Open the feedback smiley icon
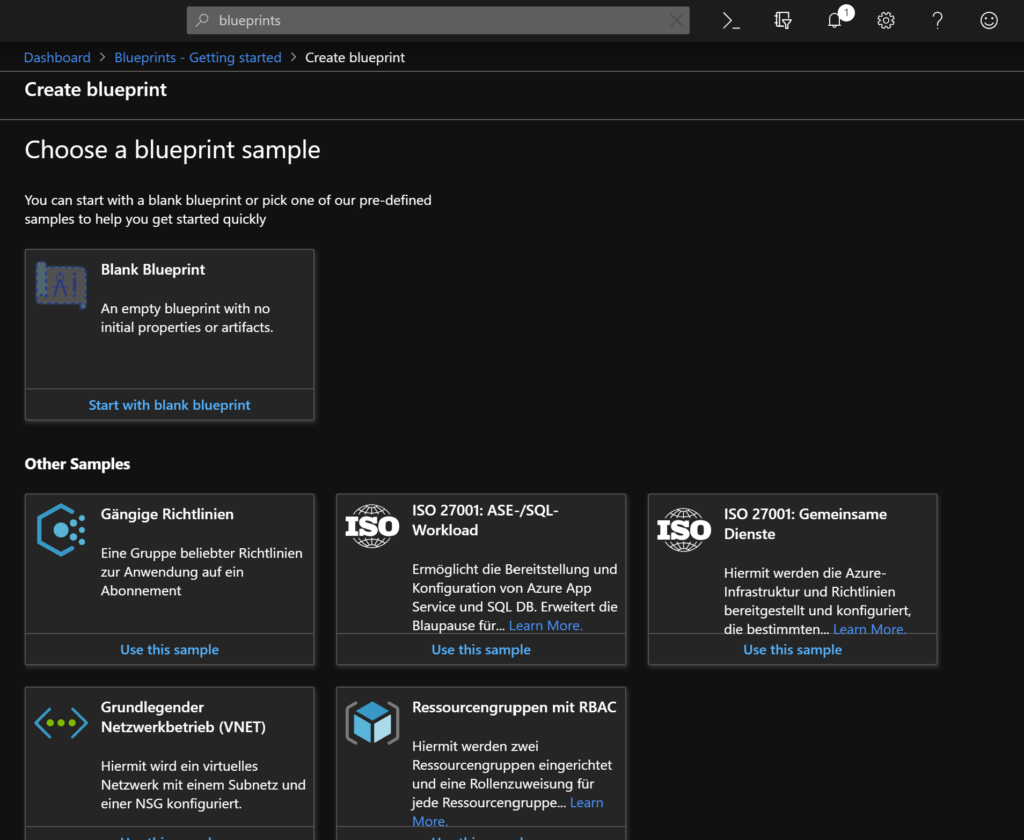 tap(989, 21)
